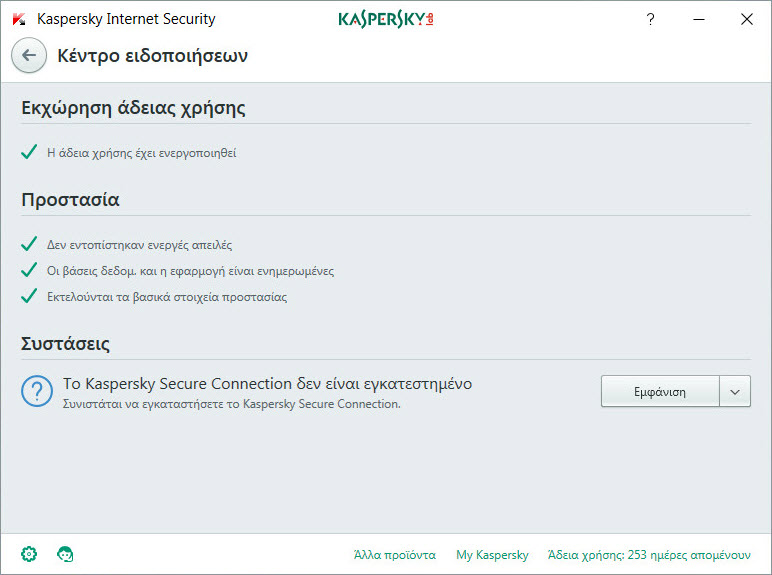The width and height of the screenshot is (772, 575).
Task: Open the support agent icon
Action: coord(65,554)
